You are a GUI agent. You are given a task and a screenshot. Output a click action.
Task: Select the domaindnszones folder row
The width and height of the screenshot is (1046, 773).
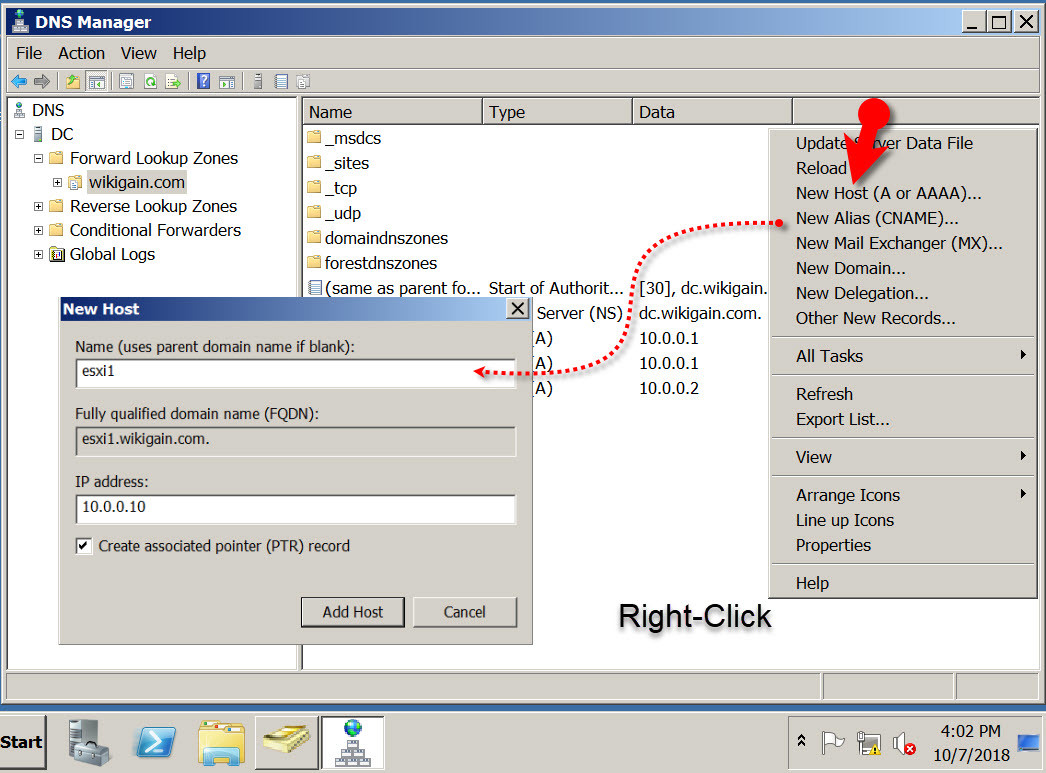[x=378, y=238]
